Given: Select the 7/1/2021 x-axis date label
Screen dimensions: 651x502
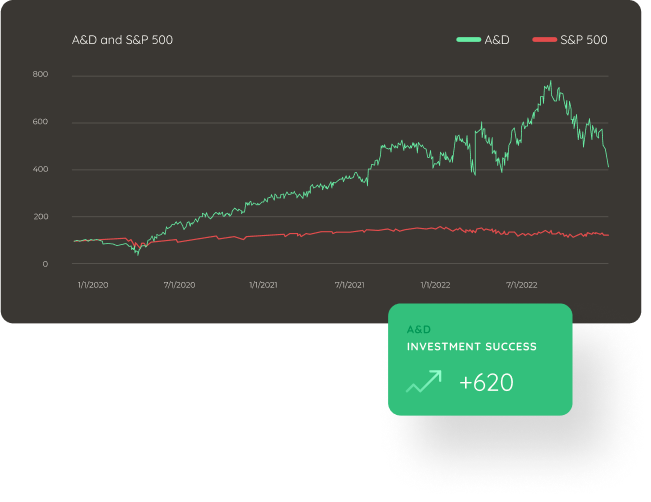Looking at the screenshot, I should [349, 285].
